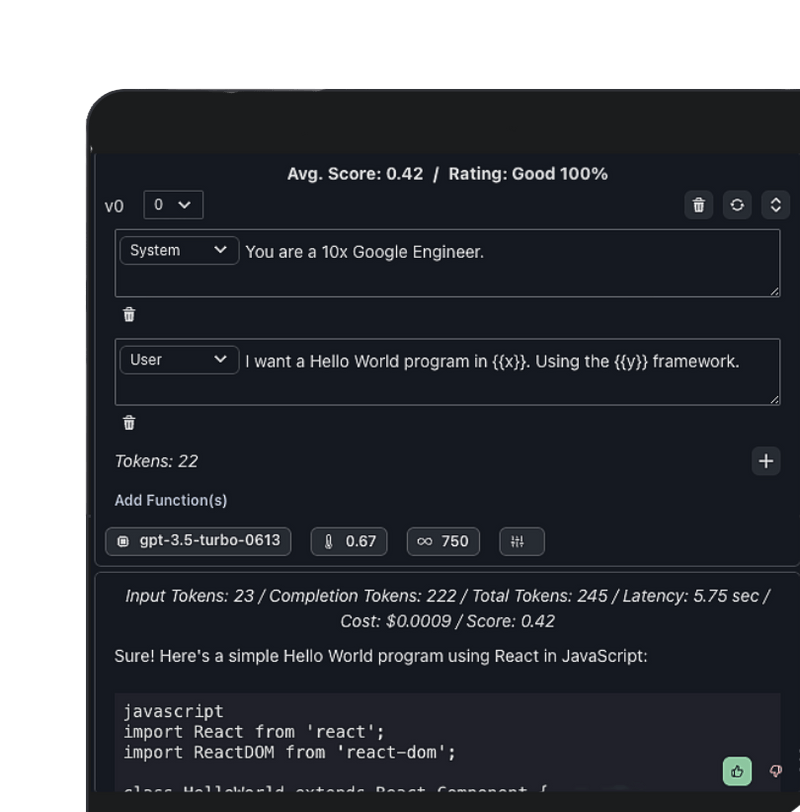Rate the response with thumbs down
The height and width of the screenshot is (812, 800).
[776, 771]
